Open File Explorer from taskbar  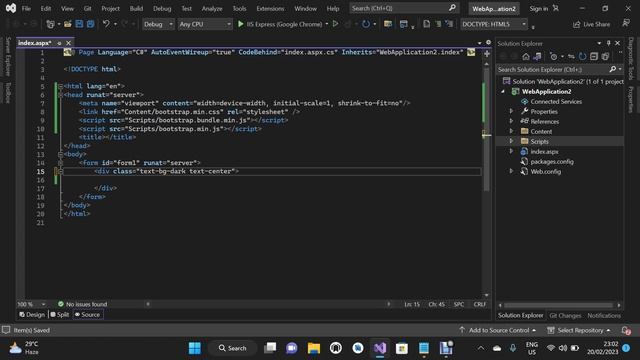pos(314,348)
